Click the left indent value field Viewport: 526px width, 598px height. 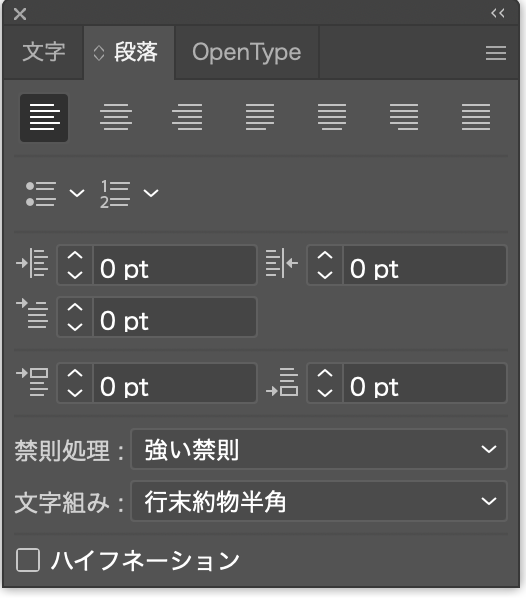pyautogui.click(x=175, y=265)
